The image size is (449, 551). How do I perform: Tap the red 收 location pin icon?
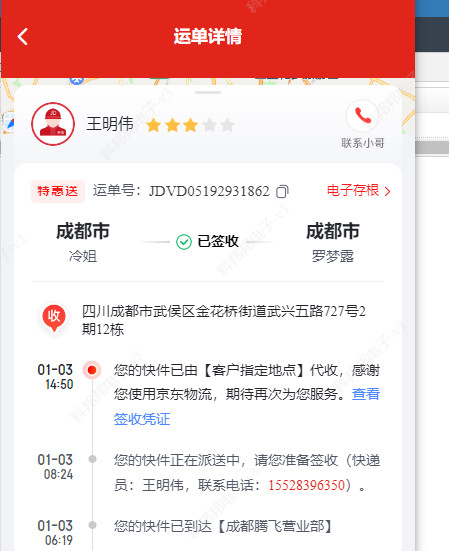[x=54, y=318]
